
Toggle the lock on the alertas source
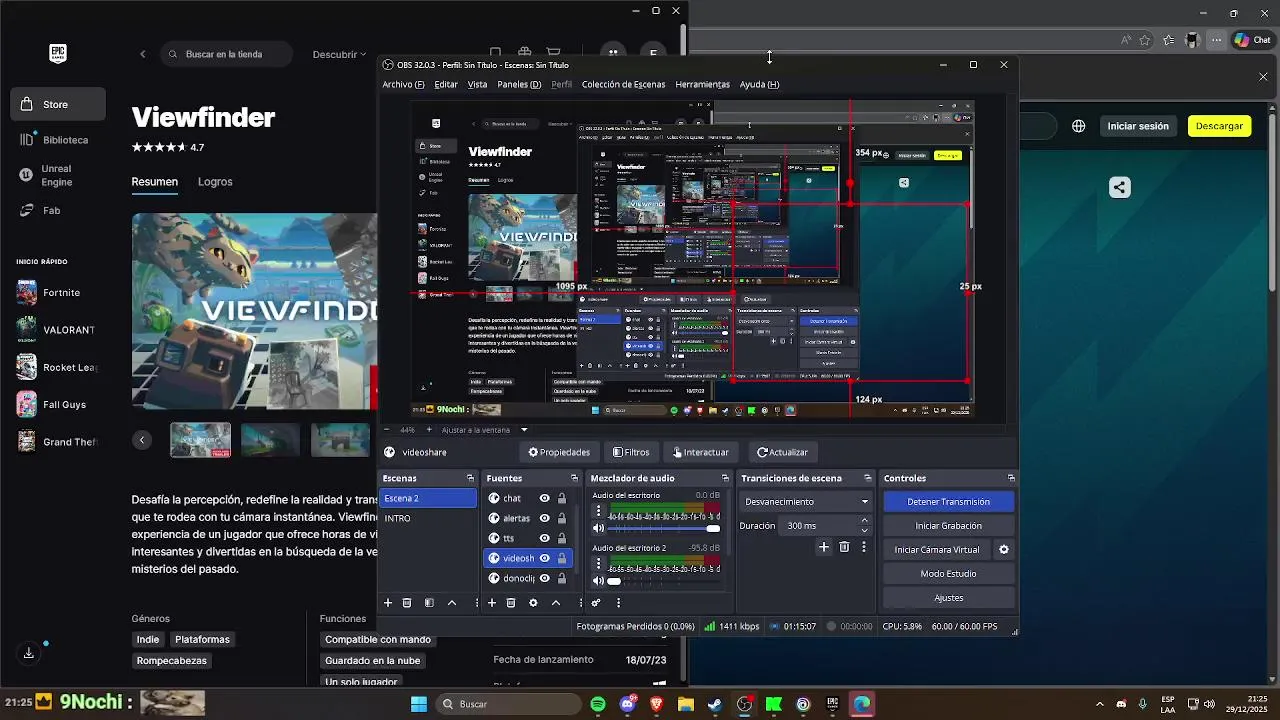point(562,518)
